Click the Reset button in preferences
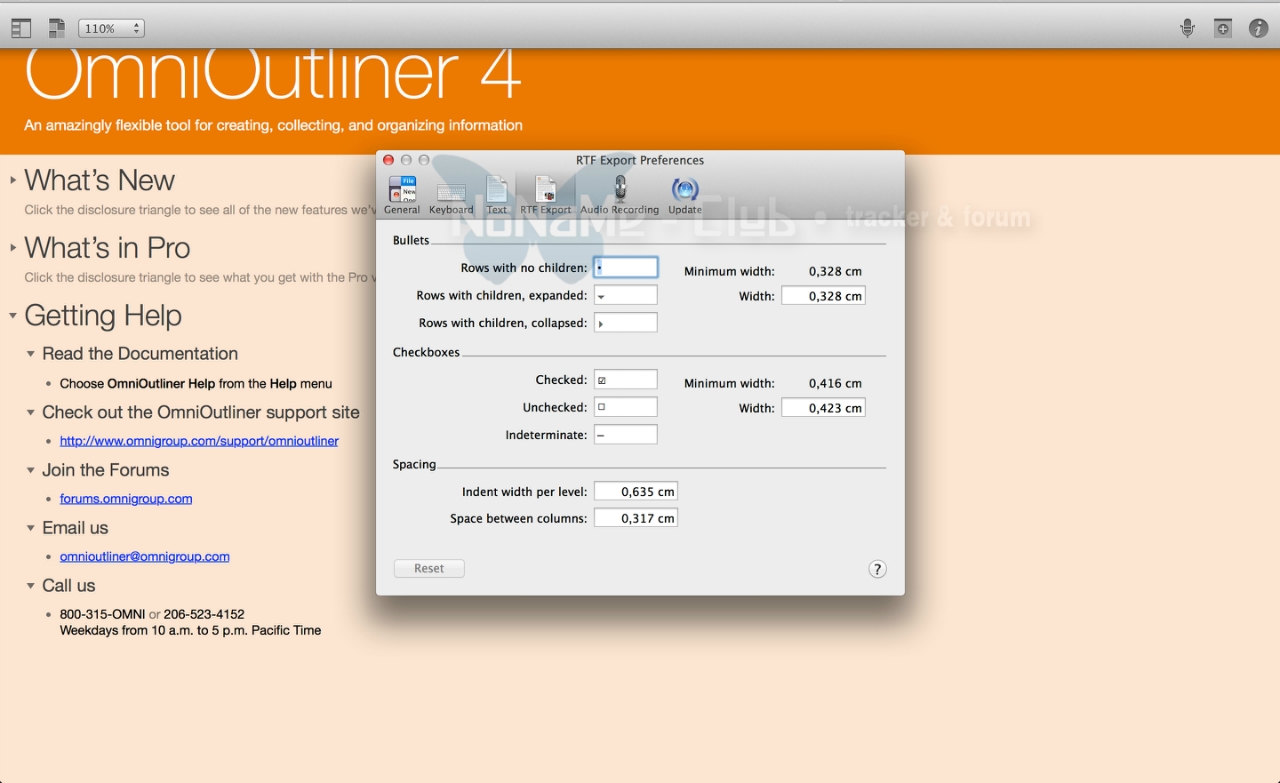The height and width of the screenshot is (783, 1280). pyautogui.click(x=429, y=568)
